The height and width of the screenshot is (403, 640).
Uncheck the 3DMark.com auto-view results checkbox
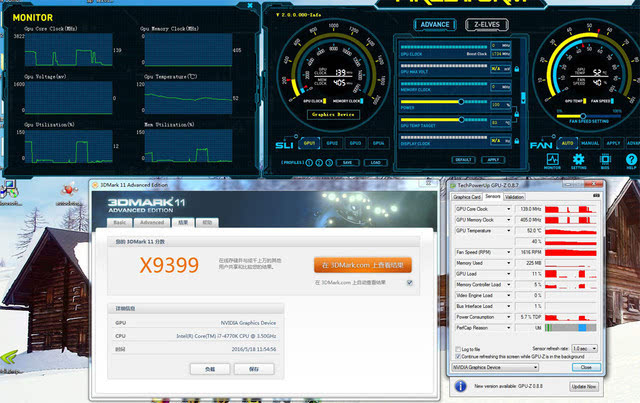(x=410, y=283)
